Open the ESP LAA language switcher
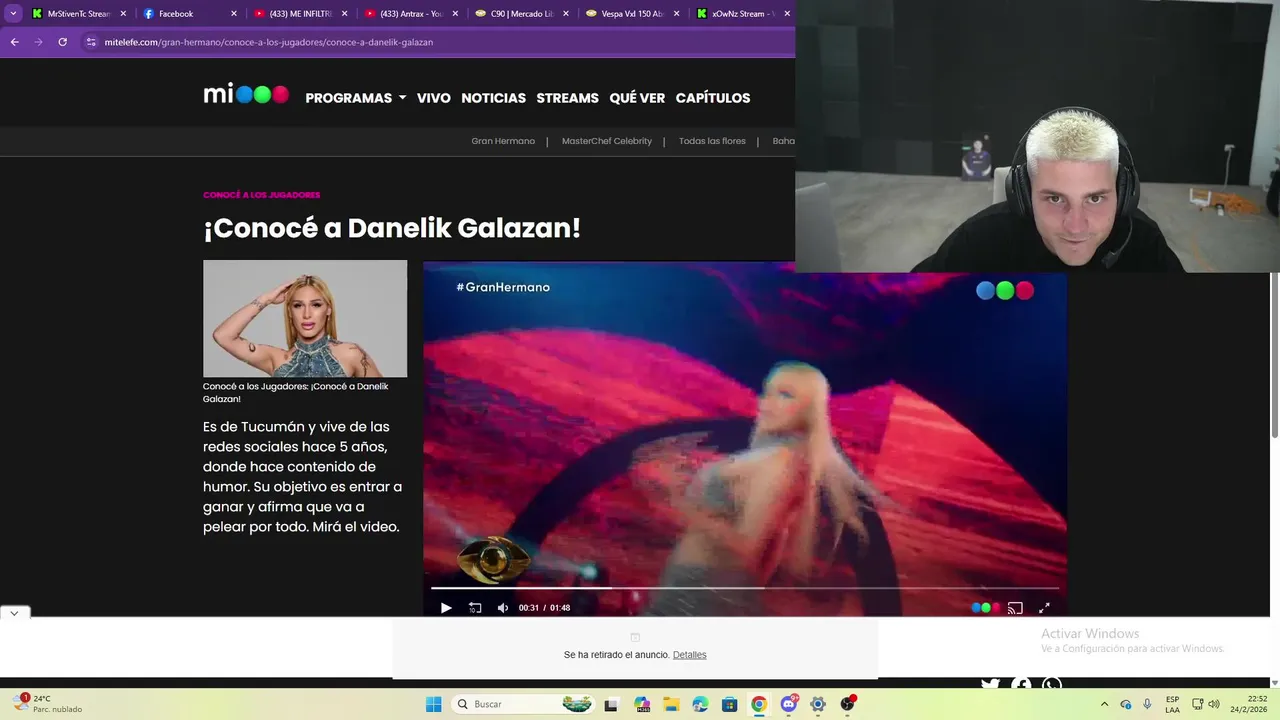The width and height of the screenshot is (1280, 720). point(1172,704)
